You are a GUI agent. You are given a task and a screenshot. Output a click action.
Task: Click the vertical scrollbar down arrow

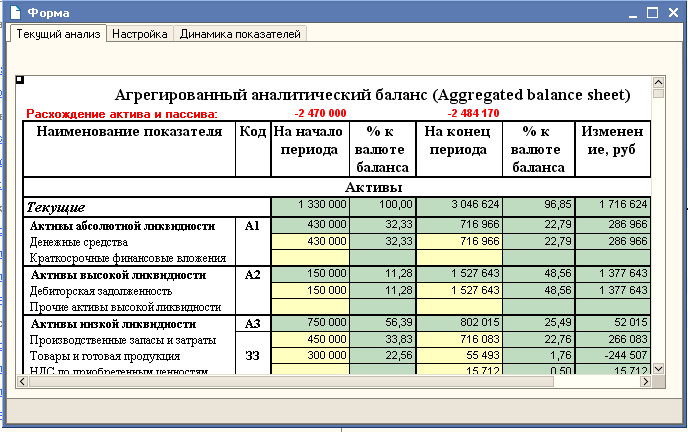pyautogui.click(x=658, y=369)
